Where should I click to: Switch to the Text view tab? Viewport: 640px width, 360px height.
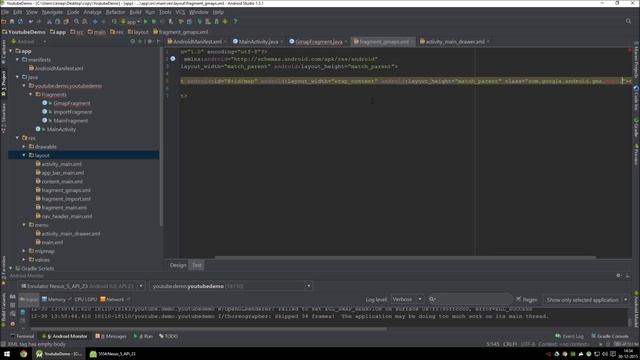[x=197, y=265]
